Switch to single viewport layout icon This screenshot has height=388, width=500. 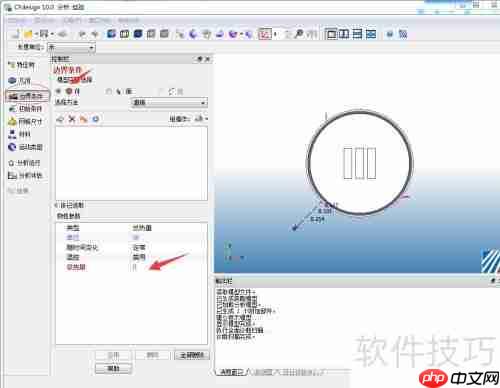(x=331, y=34)
